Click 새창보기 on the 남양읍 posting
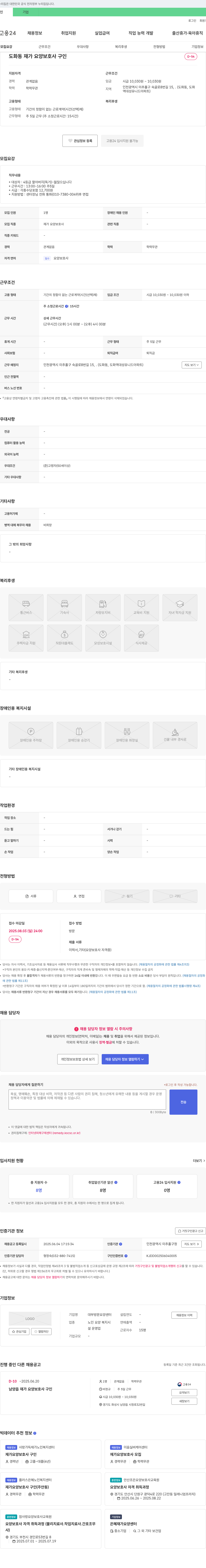This screenshot has height=1568, width=206. pos(184,1401)
